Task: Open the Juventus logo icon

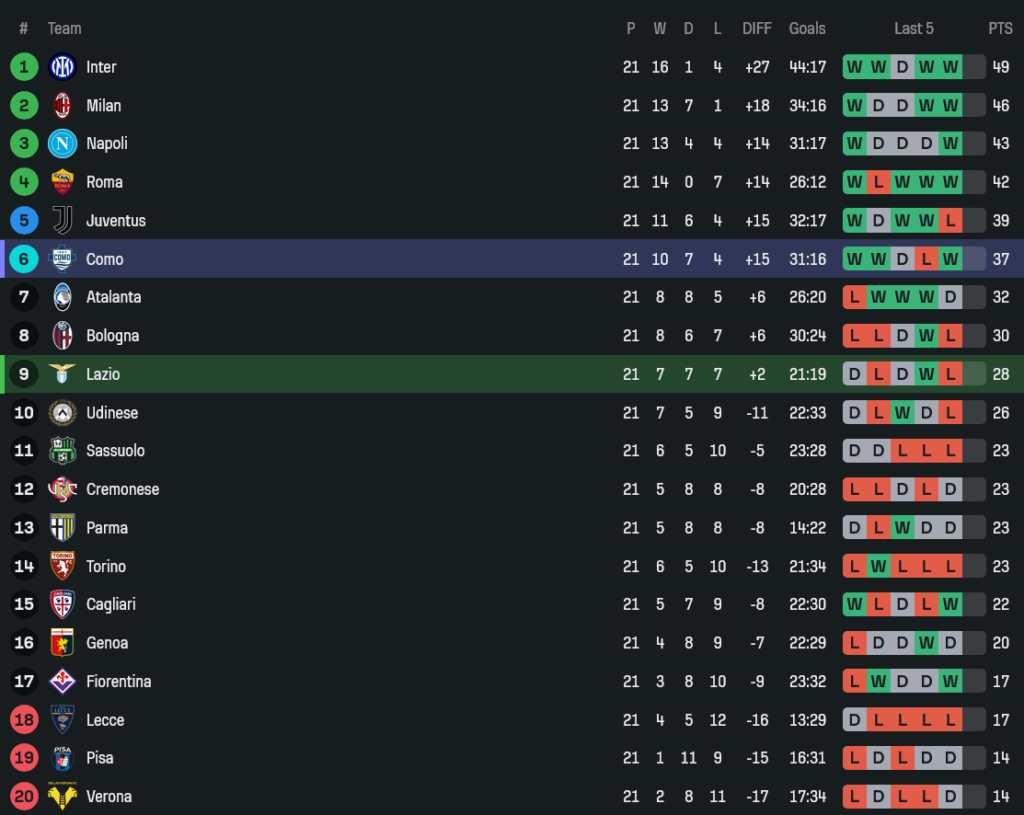Action: [x=63, y=220]
